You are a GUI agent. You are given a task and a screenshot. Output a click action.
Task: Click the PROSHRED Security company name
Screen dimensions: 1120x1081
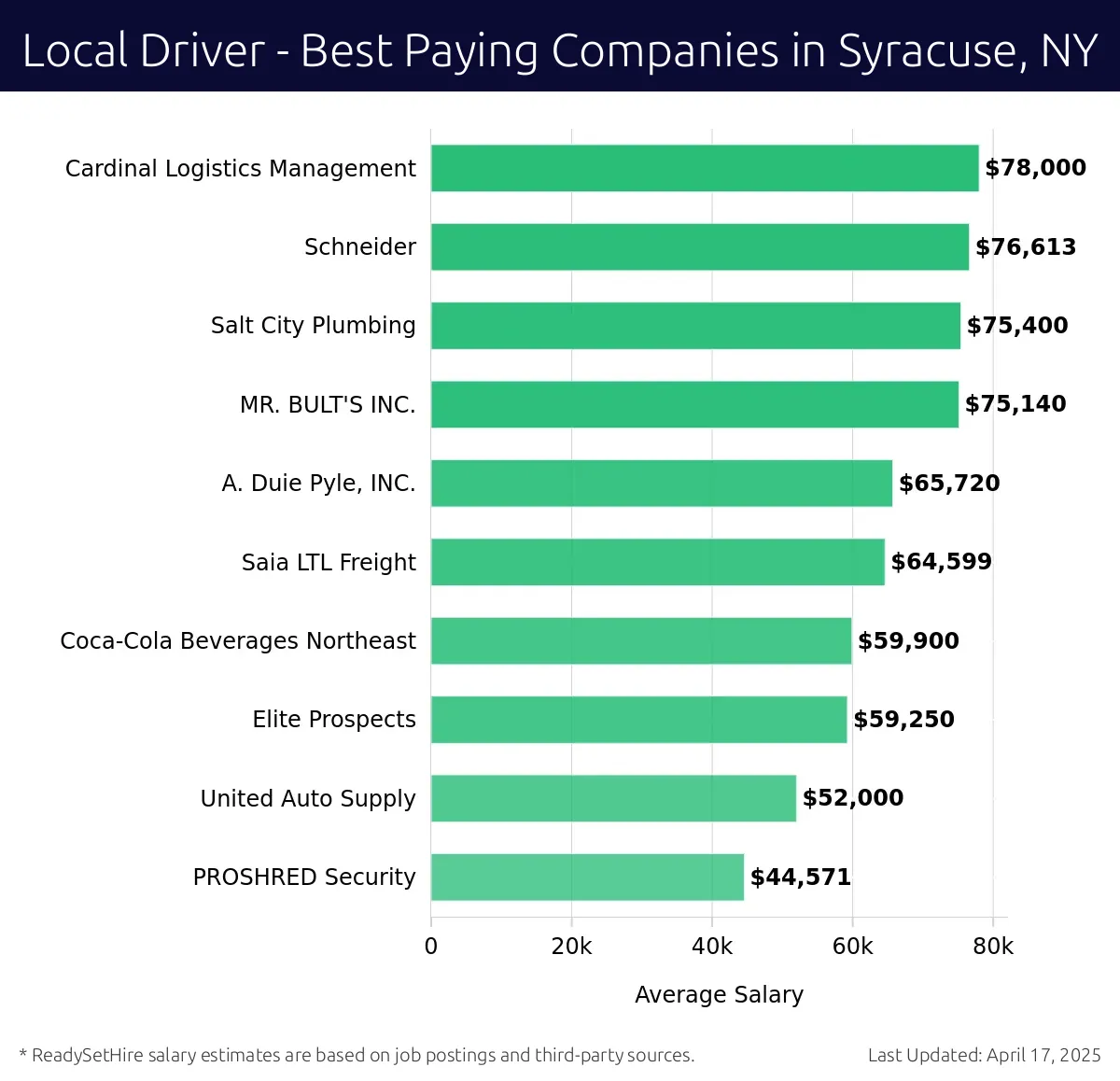[304, 877]
